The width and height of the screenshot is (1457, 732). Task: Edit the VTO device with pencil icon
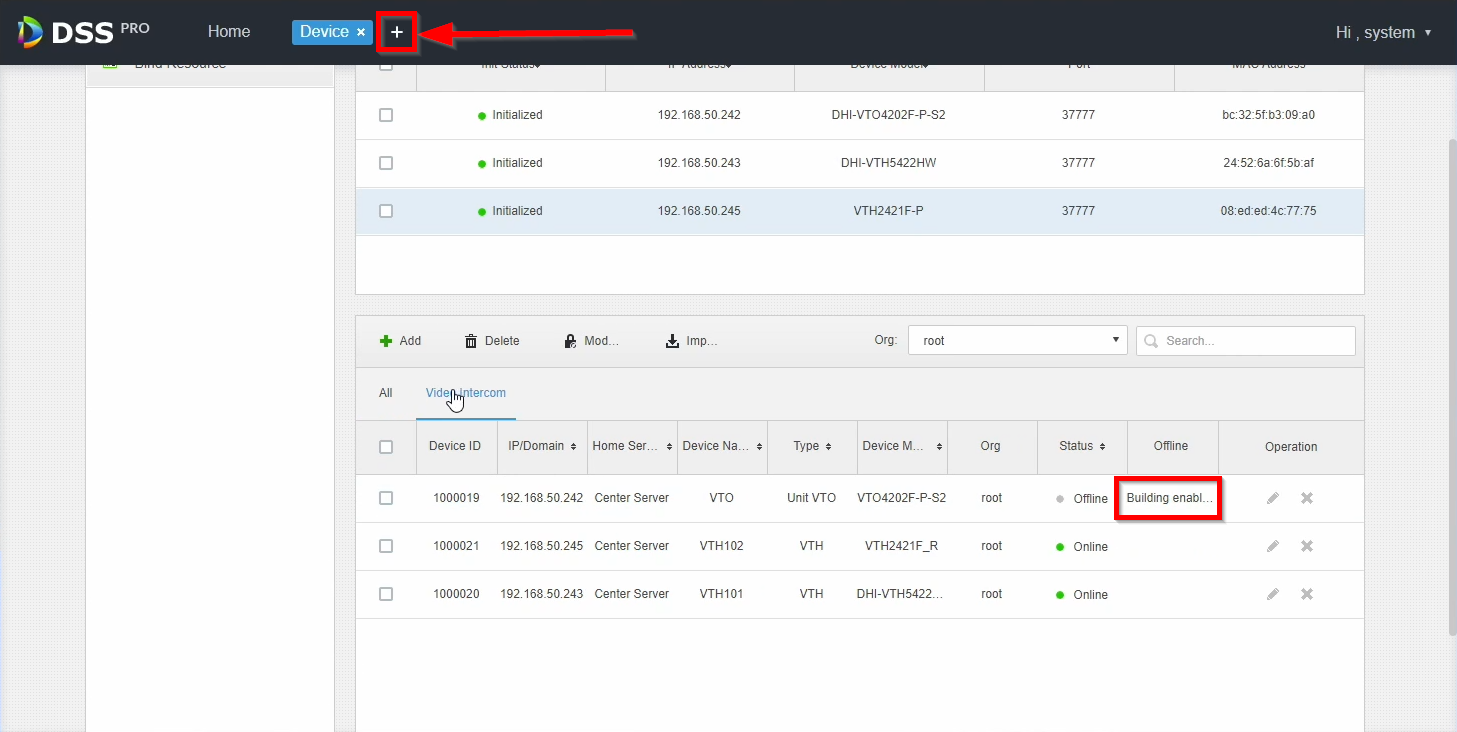(x=1272, y=498)
